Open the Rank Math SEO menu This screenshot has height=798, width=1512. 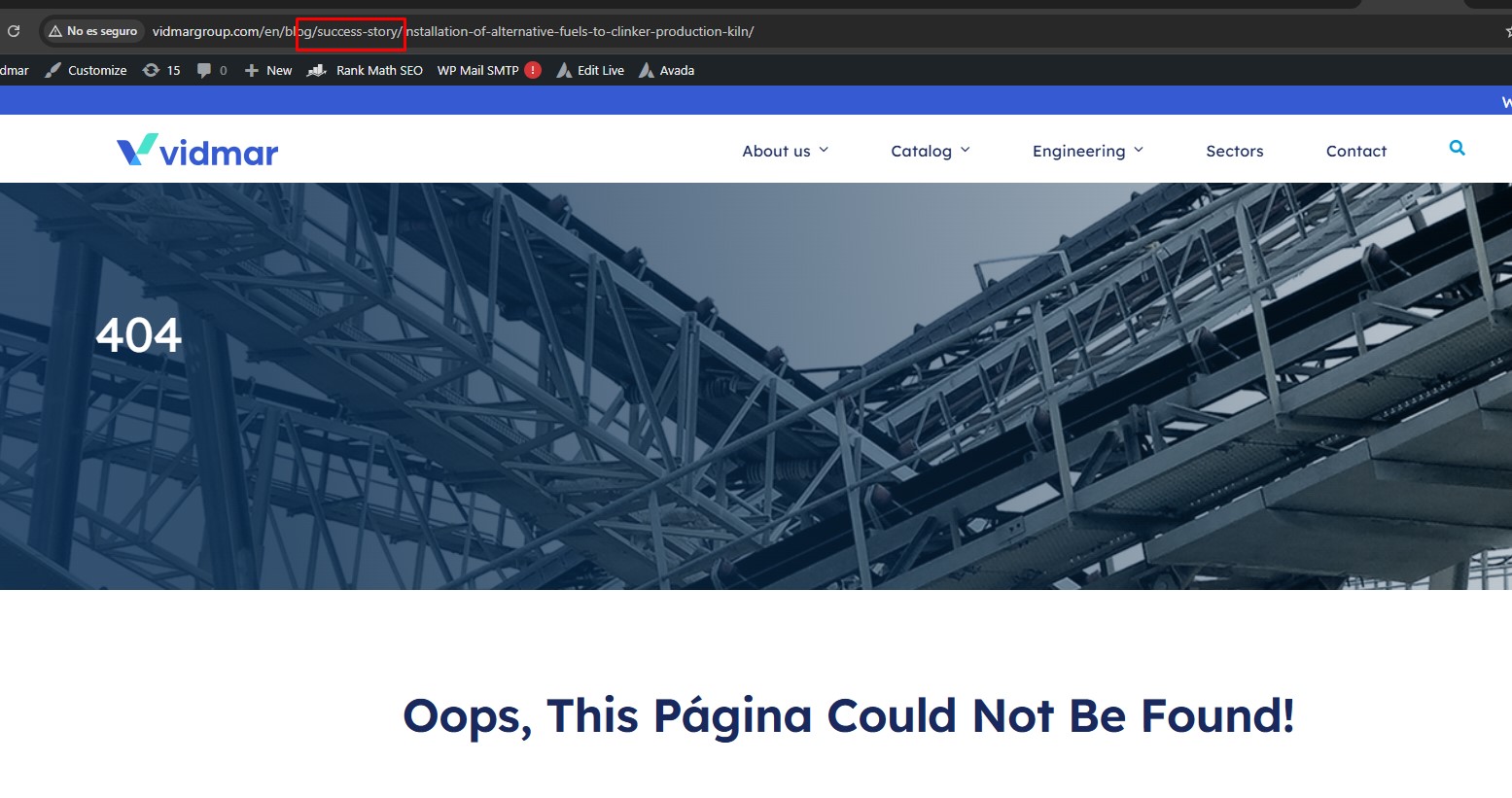pyautogui.click(x=379, y=70)
